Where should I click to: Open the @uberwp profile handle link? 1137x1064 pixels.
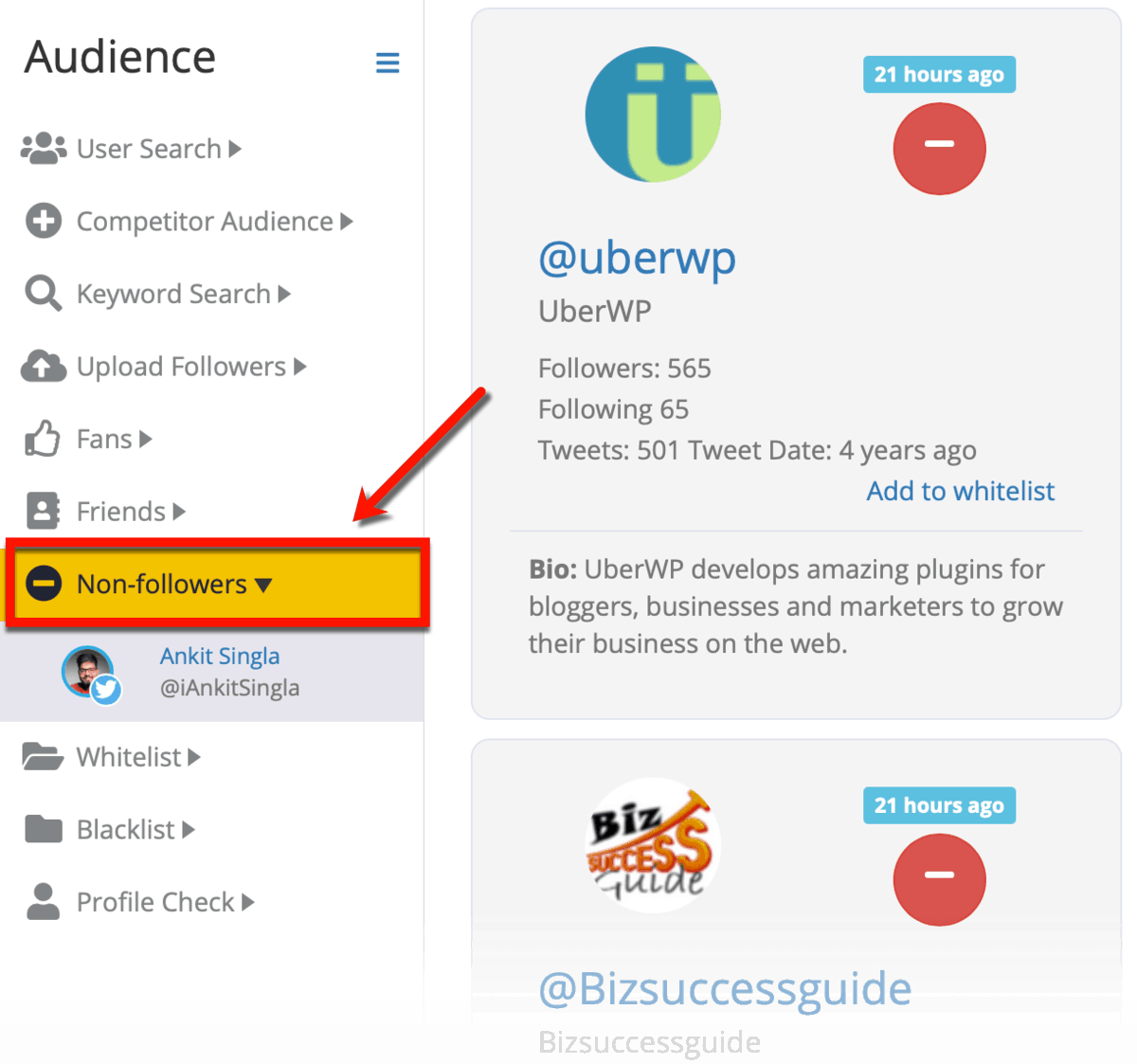pos(637,258)
